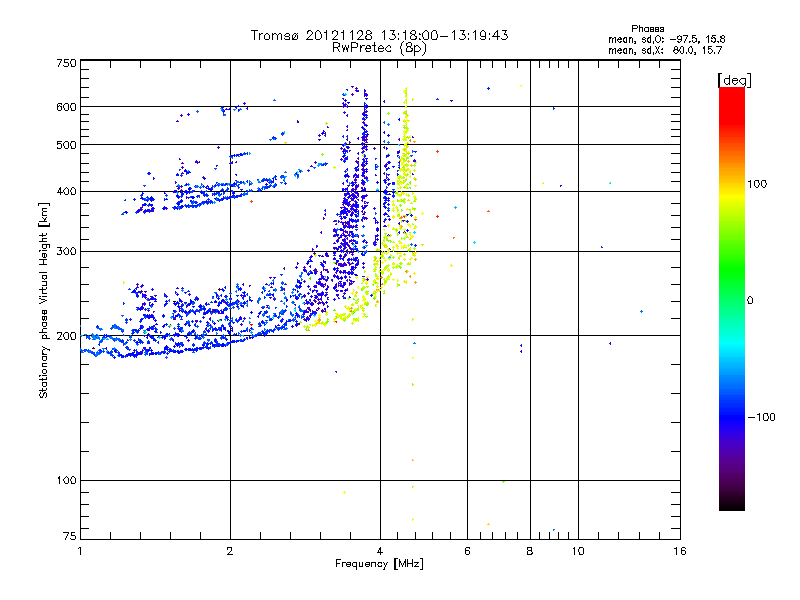Click the x-axis tick label '10'
Image resolution: width=800 pixels, height=600 pixels.
click(578, 551)
